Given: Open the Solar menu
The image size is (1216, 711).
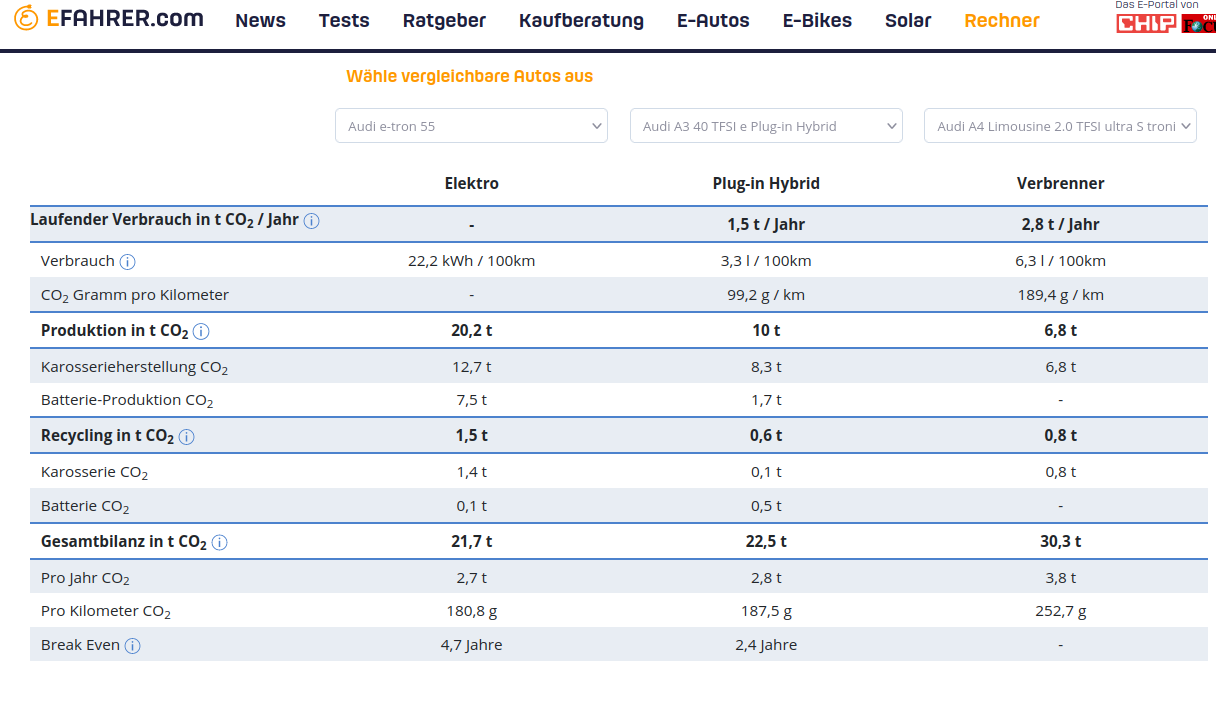Looking at the screenshot, I should tap(908, 21).
